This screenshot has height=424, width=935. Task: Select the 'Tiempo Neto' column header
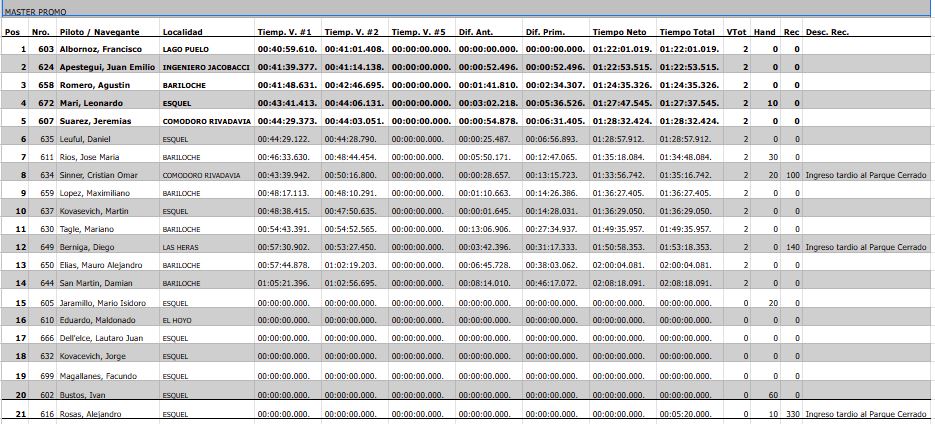click(619, 32)
